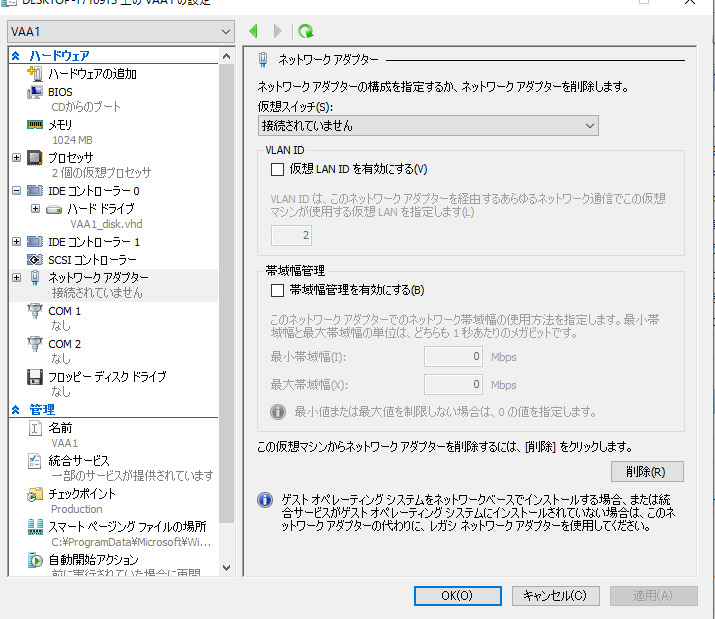
Task: Select the BIOS icon in hardware list
Action: pyautogui.click(x=34, y=92)
